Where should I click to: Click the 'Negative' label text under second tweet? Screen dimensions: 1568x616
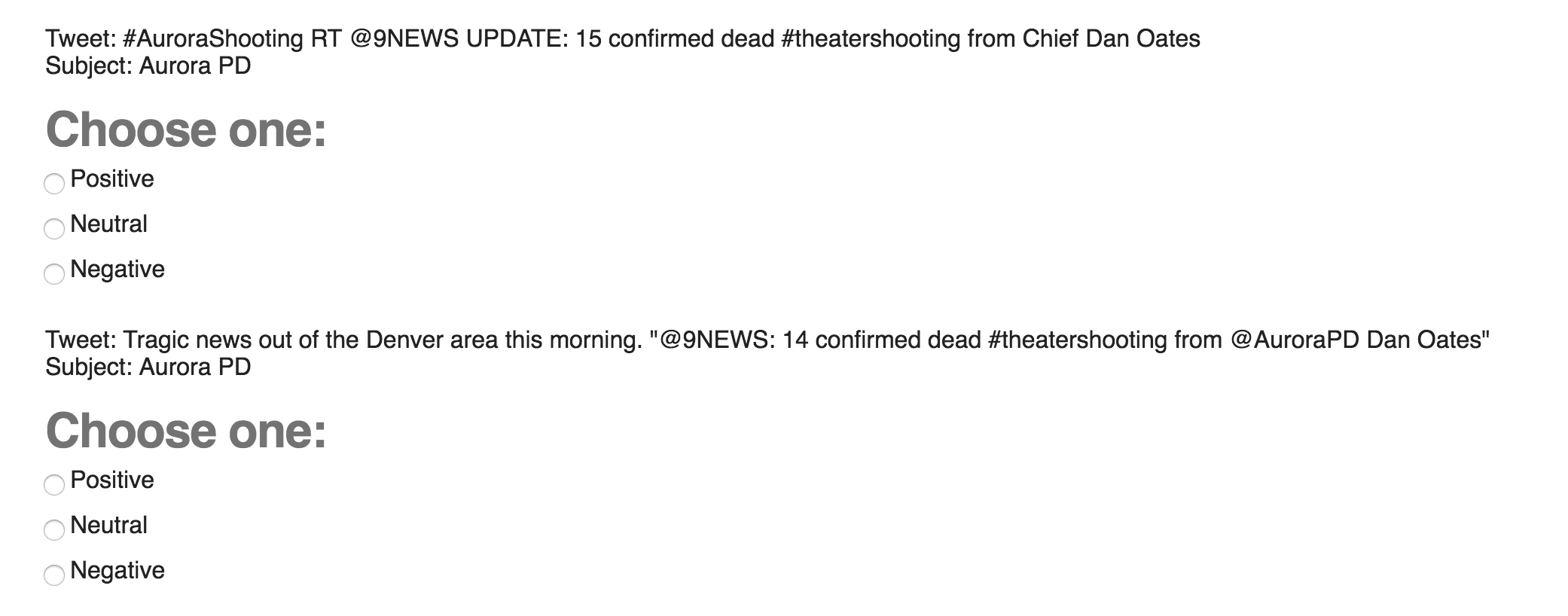click(117, 571)
